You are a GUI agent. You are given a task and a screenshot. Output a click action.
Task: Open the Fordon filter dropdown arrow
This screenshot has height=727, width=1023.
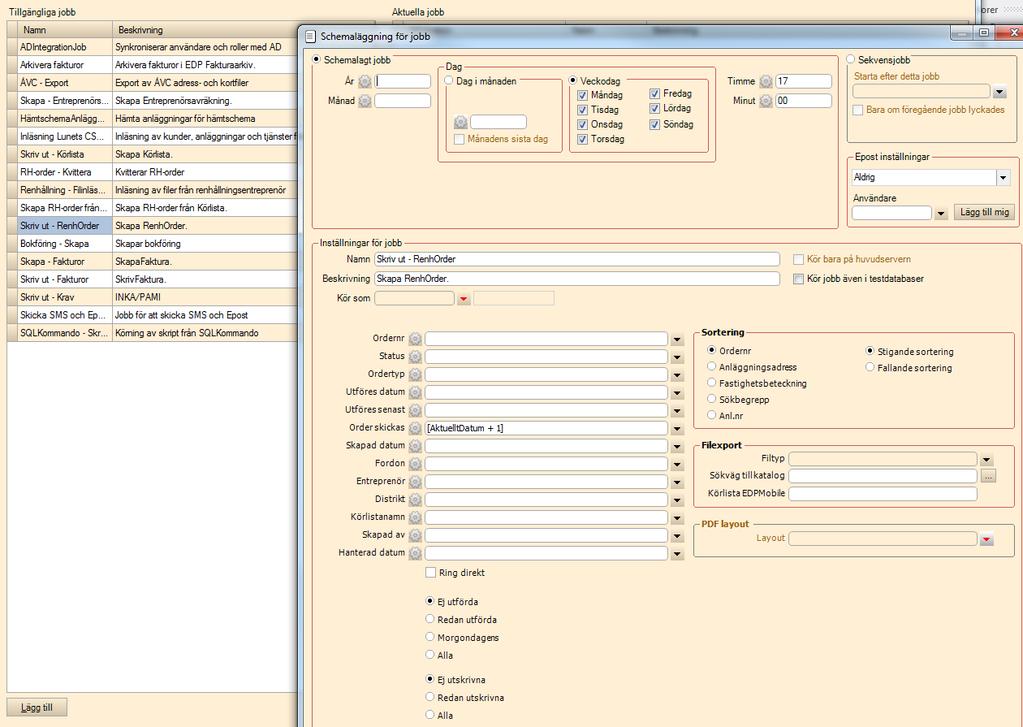point(677,464)
